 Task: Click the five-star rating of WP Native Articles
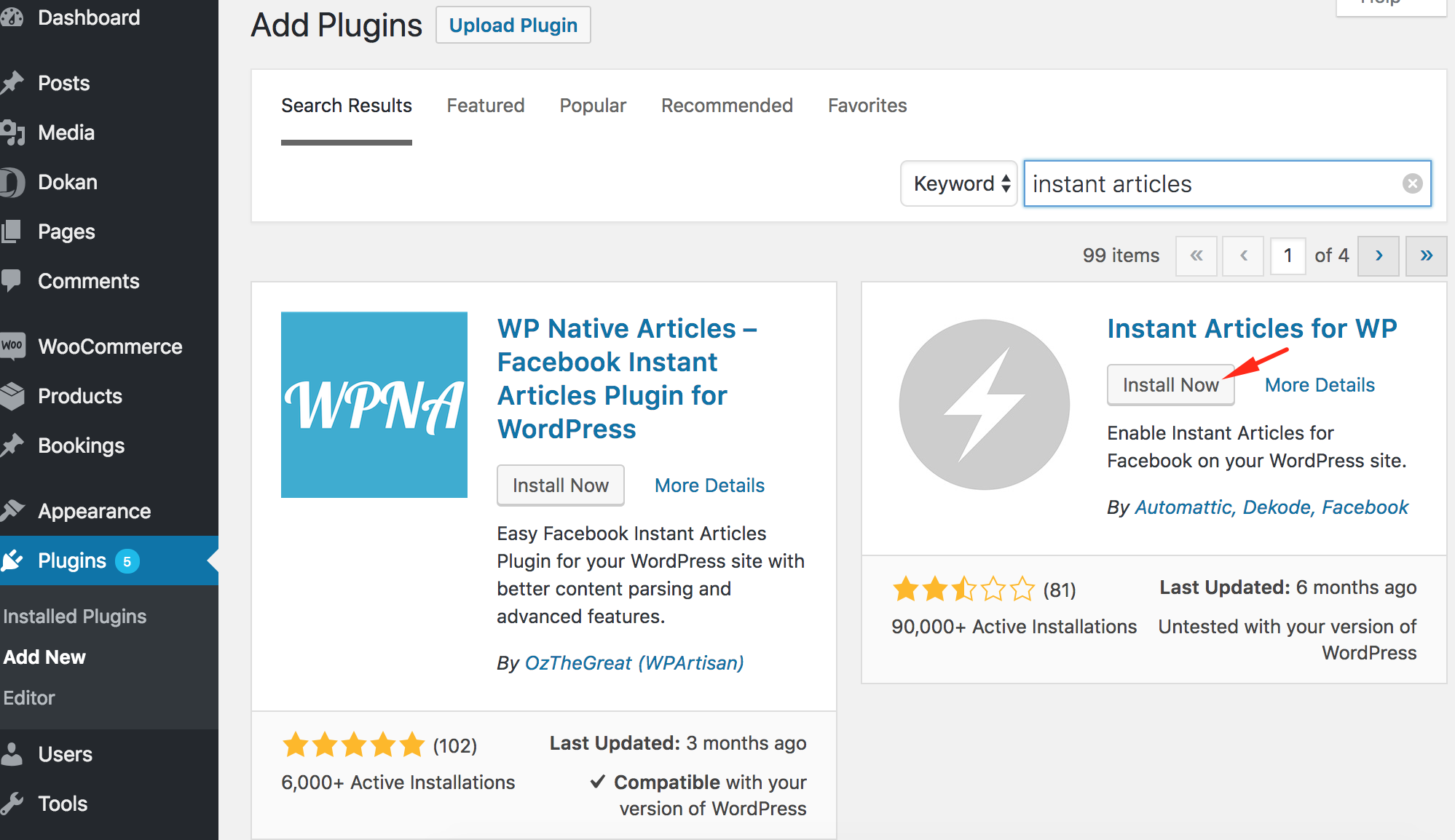tap(353, 745)
